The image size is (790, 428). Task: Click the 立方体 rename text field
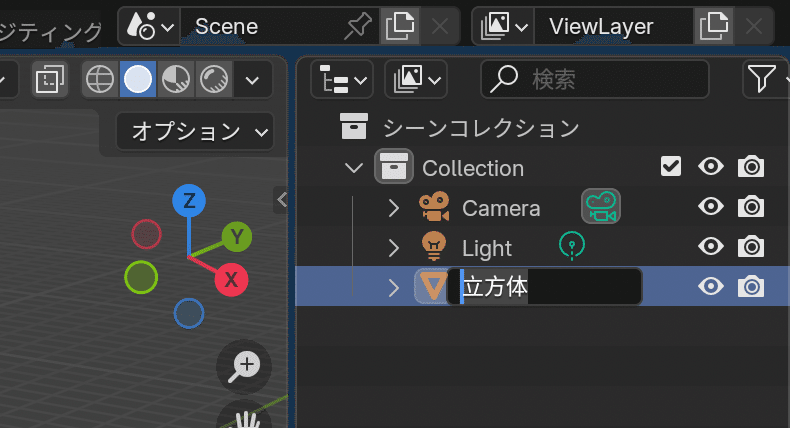click(x=545, y=286)
